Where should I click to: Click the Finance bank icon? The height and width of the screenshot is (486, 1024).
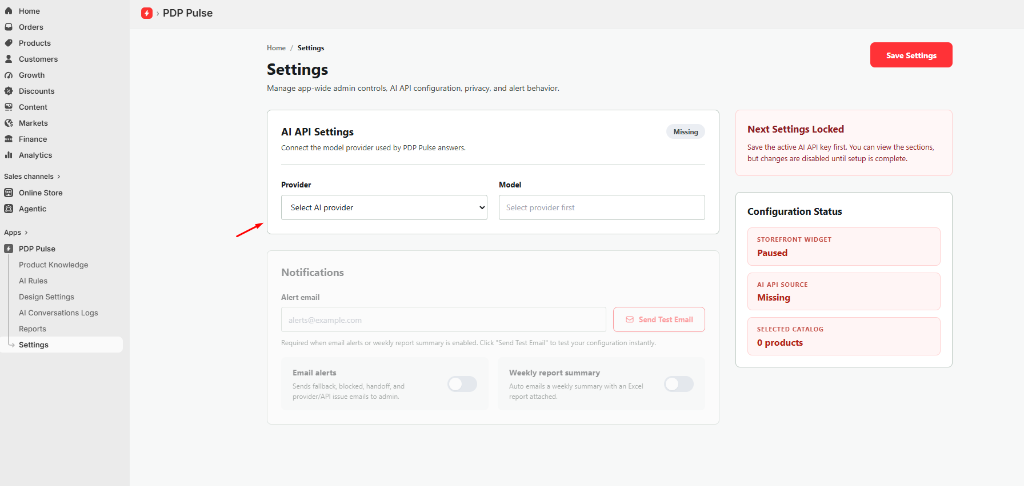tap(8, 139)
